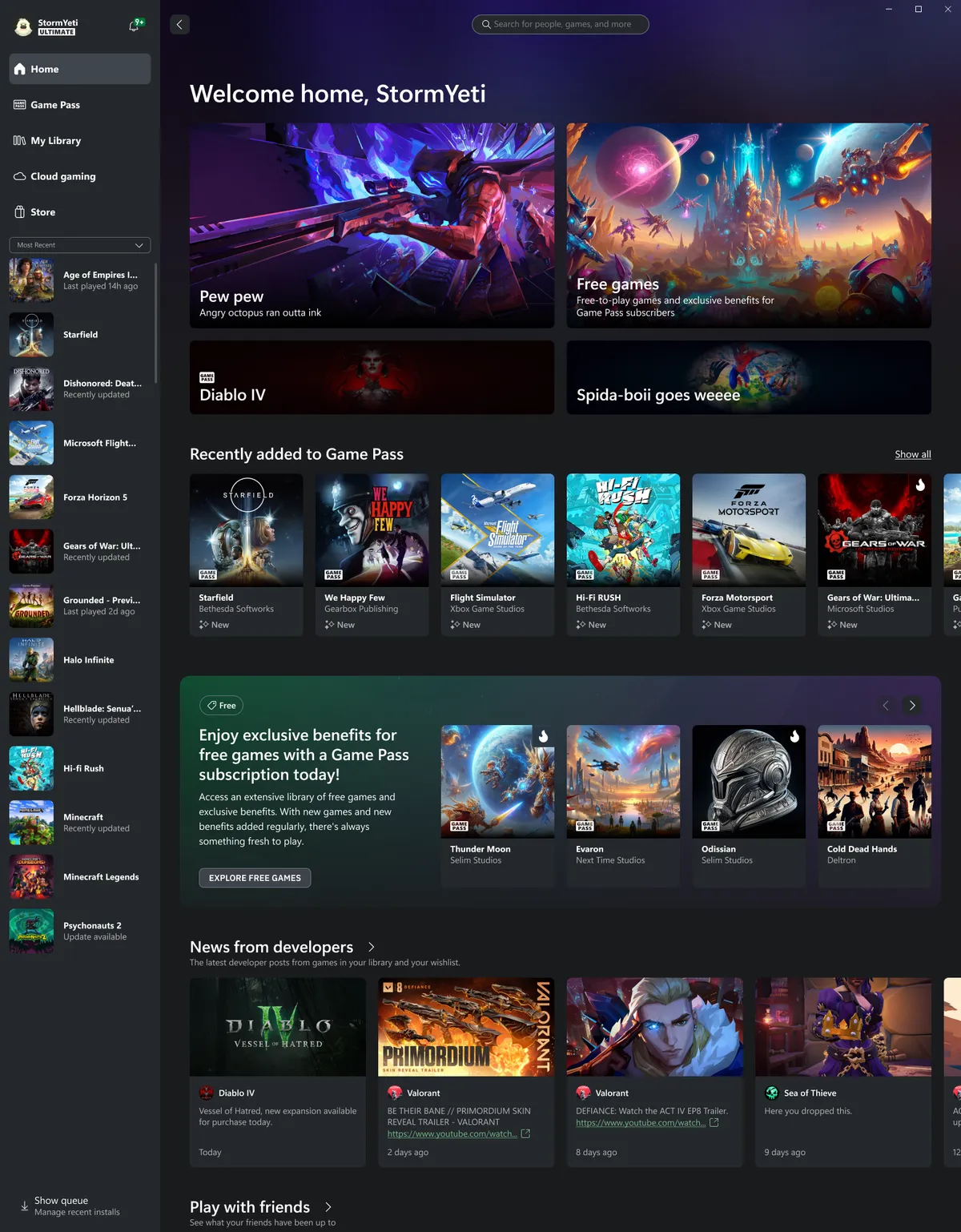Click the Valorant icon on Primordium post
Viewport: 961px width, 1232px height.
point(395,1093)
